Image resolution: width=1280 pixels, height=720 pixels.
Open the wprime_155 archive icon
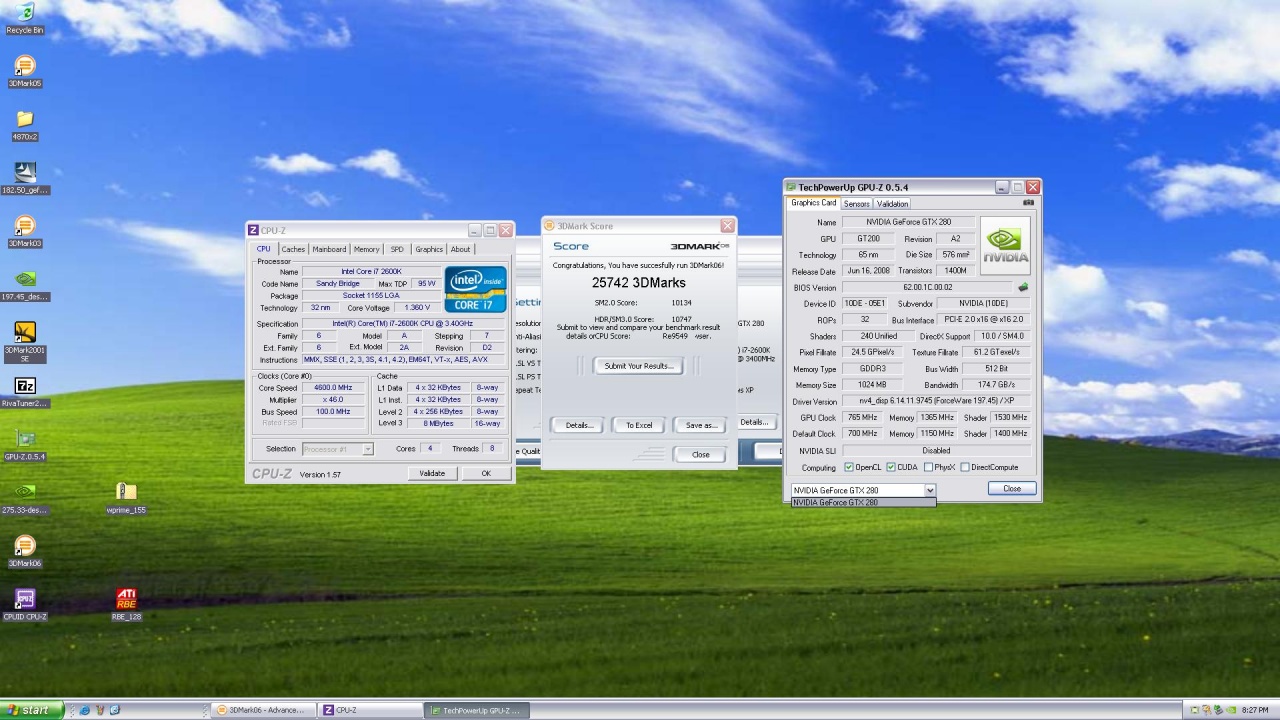pos(126,492)
